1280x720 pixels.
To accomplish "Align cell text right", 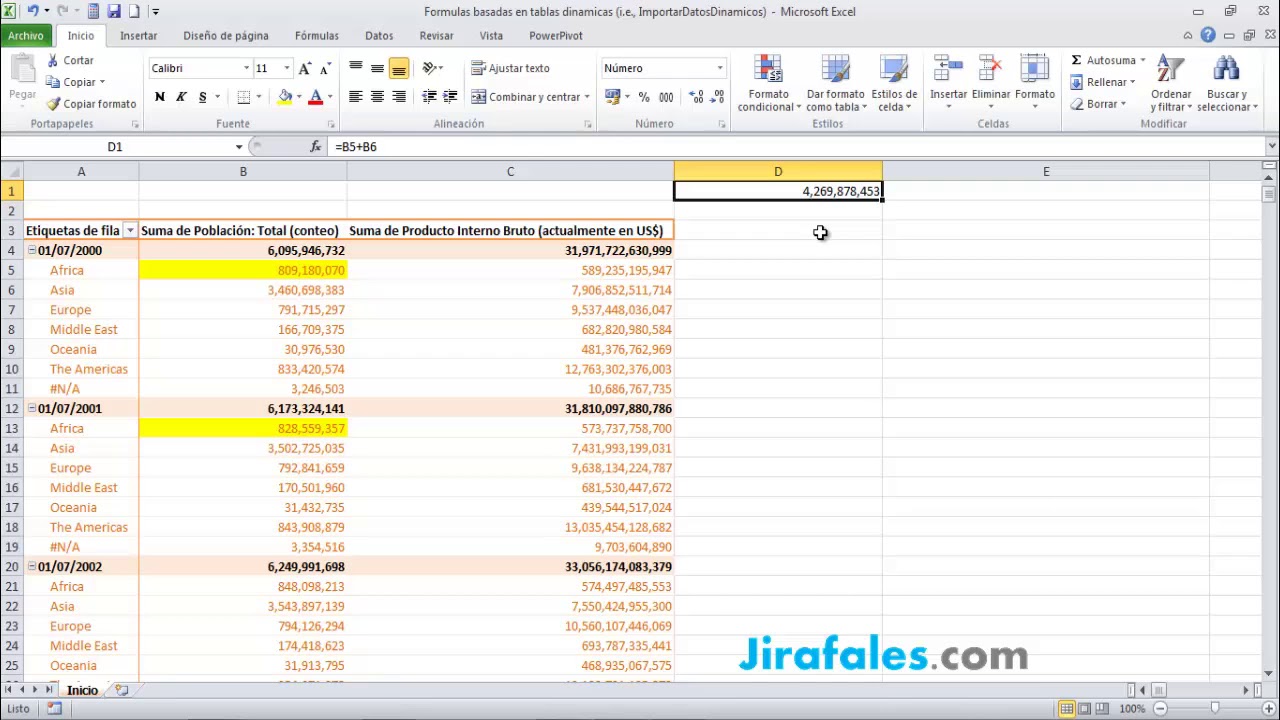I will tap(399, 97).
